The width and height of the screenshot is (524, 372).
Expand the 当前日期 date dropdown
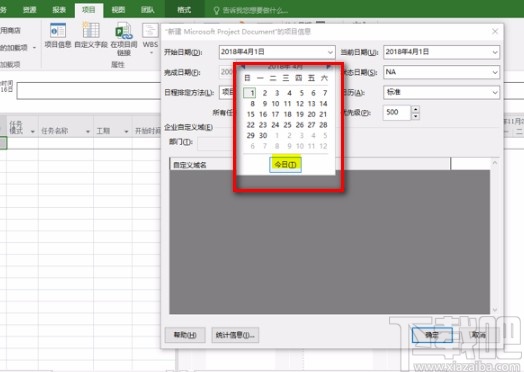495,52
